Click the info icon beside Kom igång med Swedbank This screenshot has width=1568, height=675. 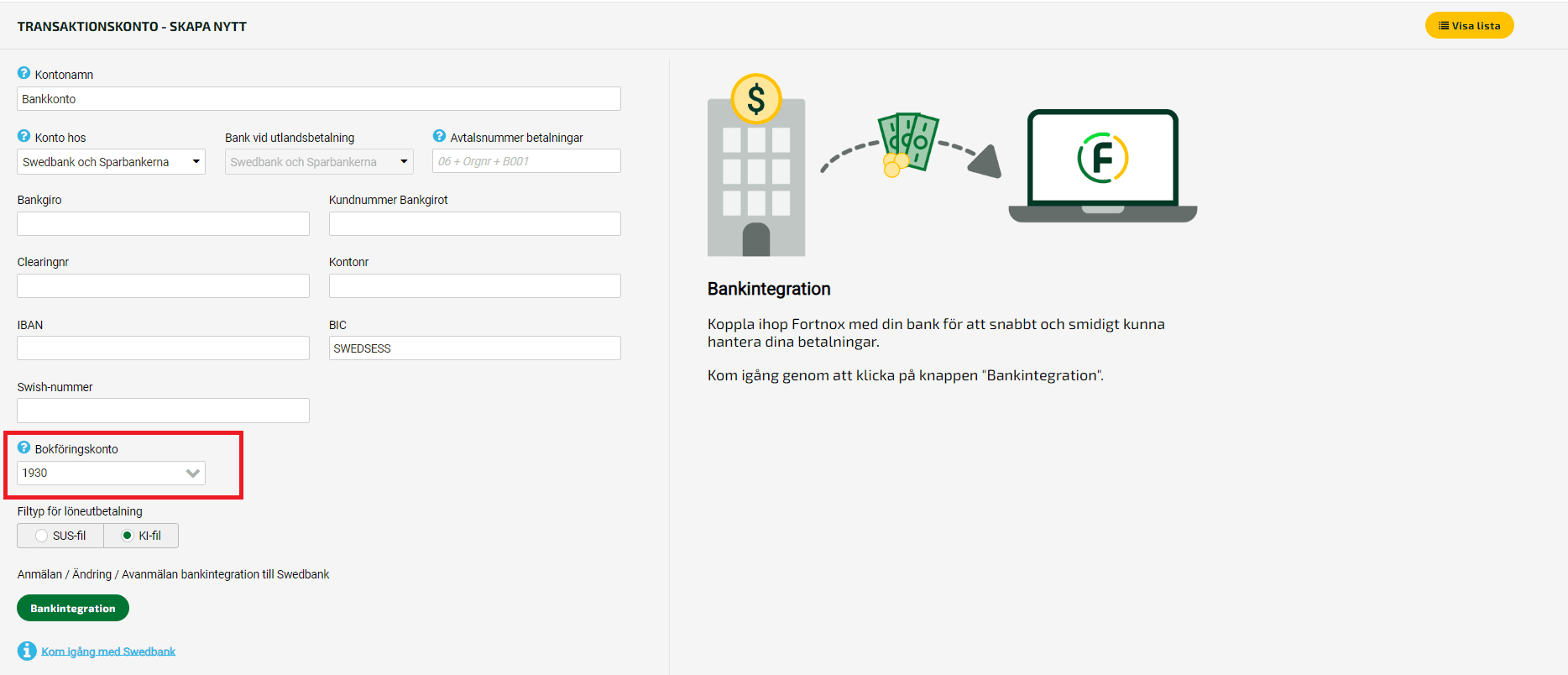pyautogui.click(x=27, y=651)
